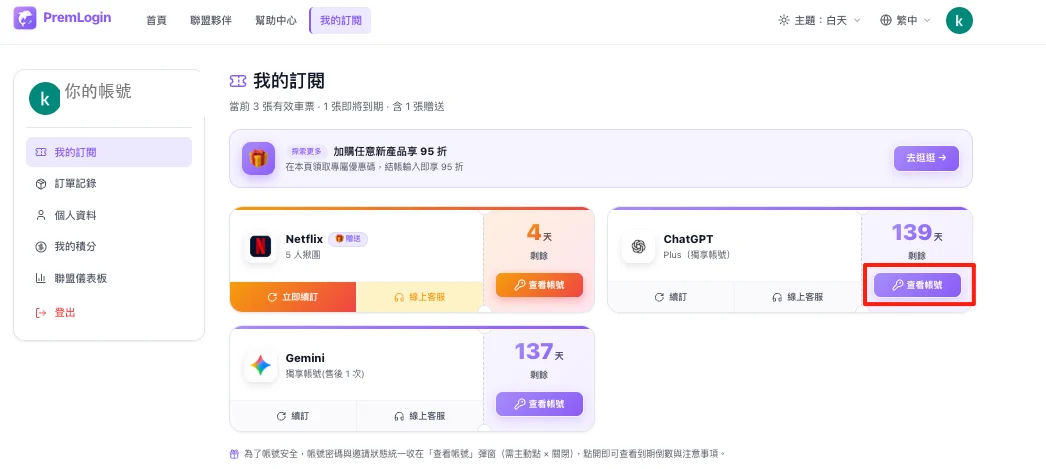
Task: Click 線上客服 on the ChatGPT card
Action: (x=798, y=297)
